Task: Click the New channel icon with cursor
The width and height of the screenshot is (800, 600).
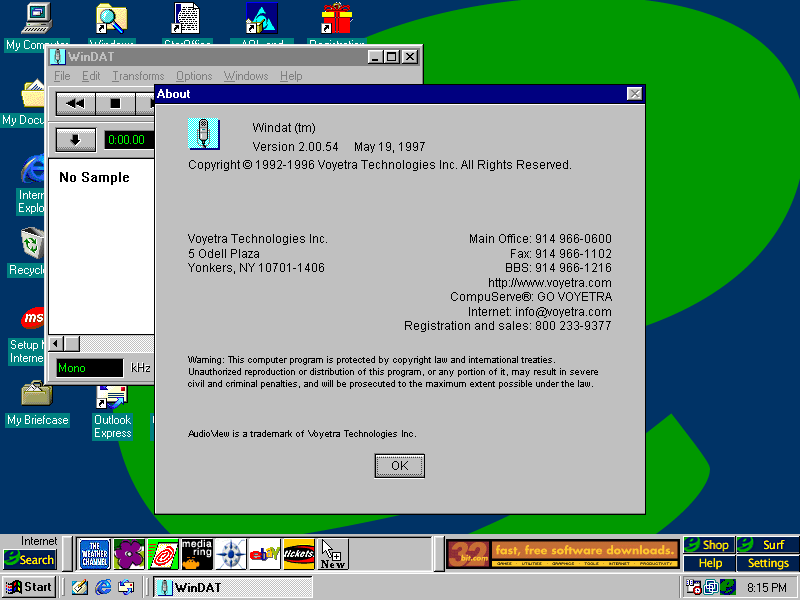Action: [333, 555]
